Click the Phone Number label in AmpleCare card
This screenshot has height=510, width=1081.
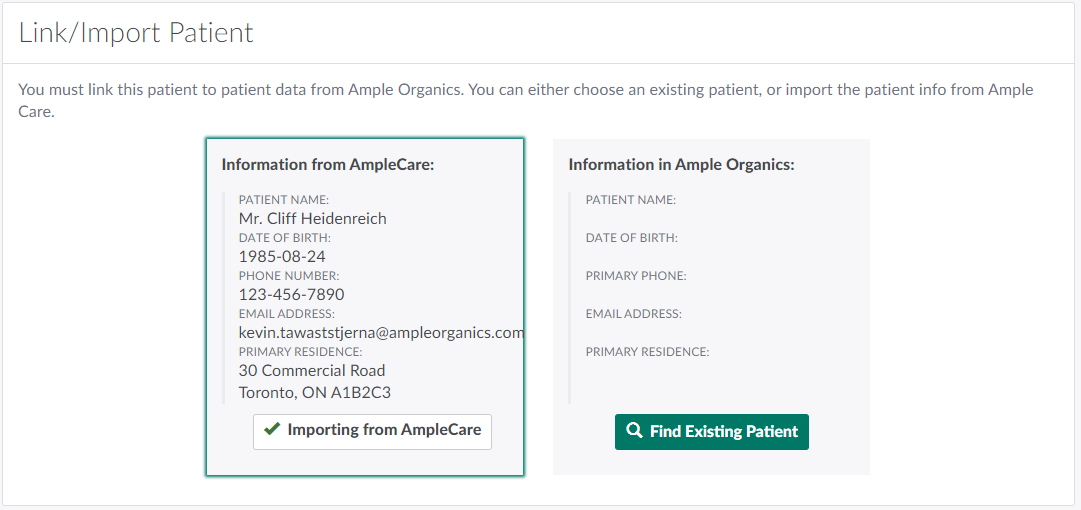pyautogui.click(x=289, y=276)
